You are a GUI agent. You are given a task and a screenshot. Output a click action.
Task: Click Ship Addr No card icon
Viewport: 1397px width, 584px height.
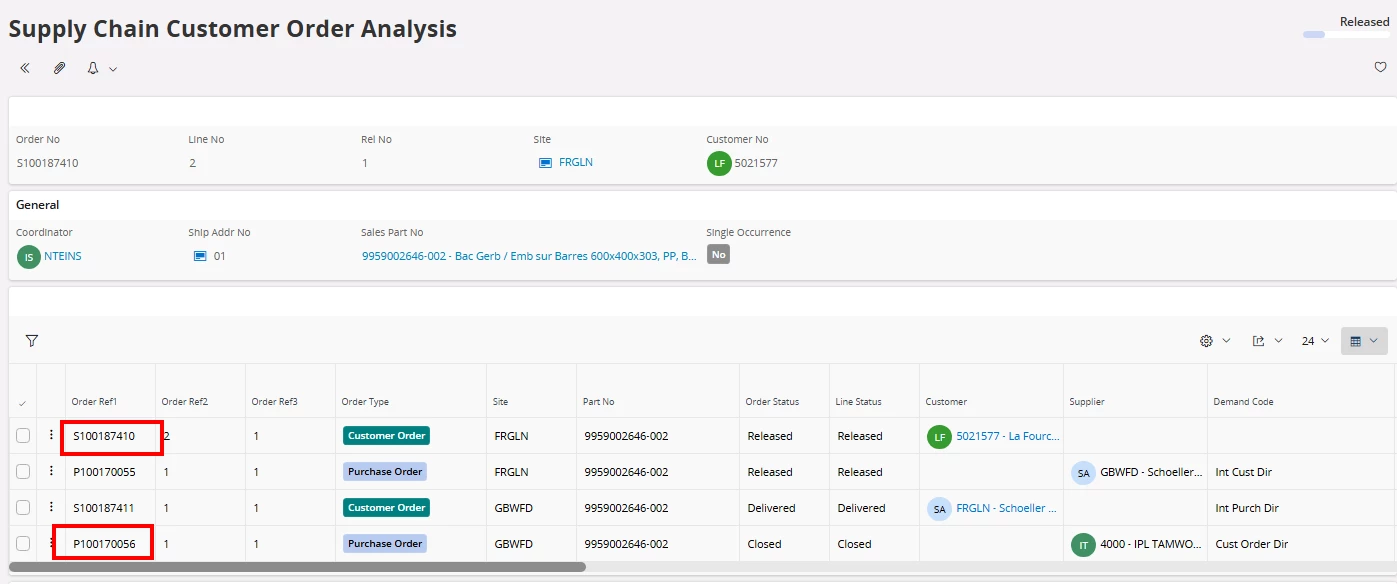click(200, 256)
